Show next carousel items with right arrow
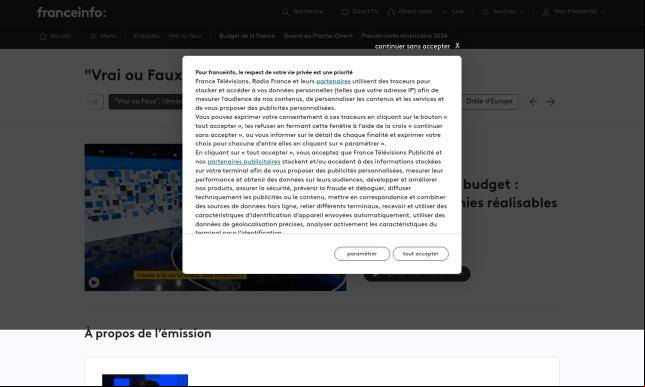Image resolution: width=645 pixels, height=387 pixels. [551, 102]
